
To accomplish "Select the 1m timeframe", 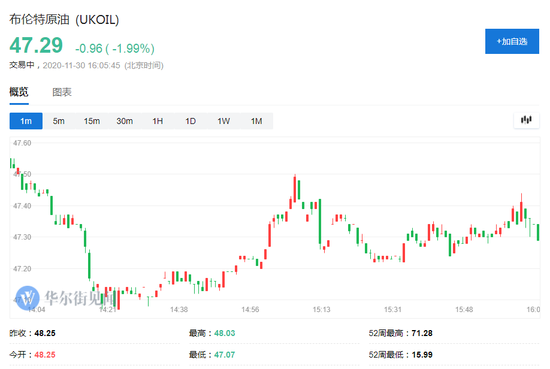I will pyautogui.click(x=26, y=121).
